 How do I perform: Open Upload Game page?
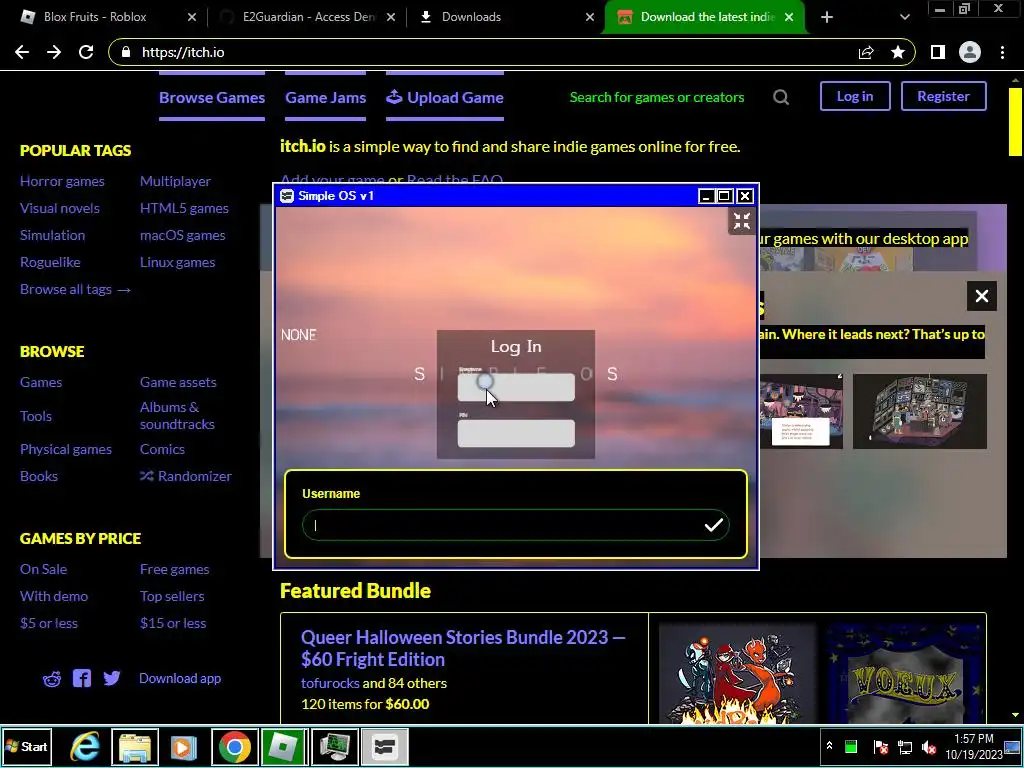(445, 97)
